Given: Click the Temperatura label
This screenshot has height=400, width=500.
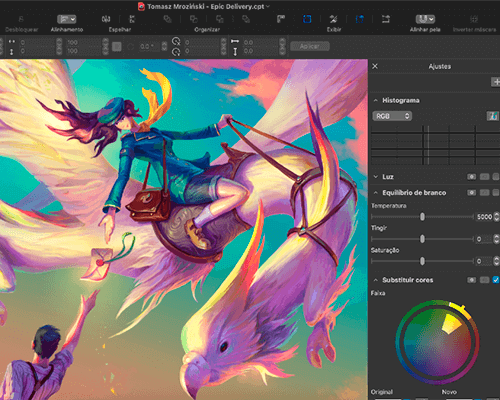Looking at the screenshot, I should click(x=389, y=206).
